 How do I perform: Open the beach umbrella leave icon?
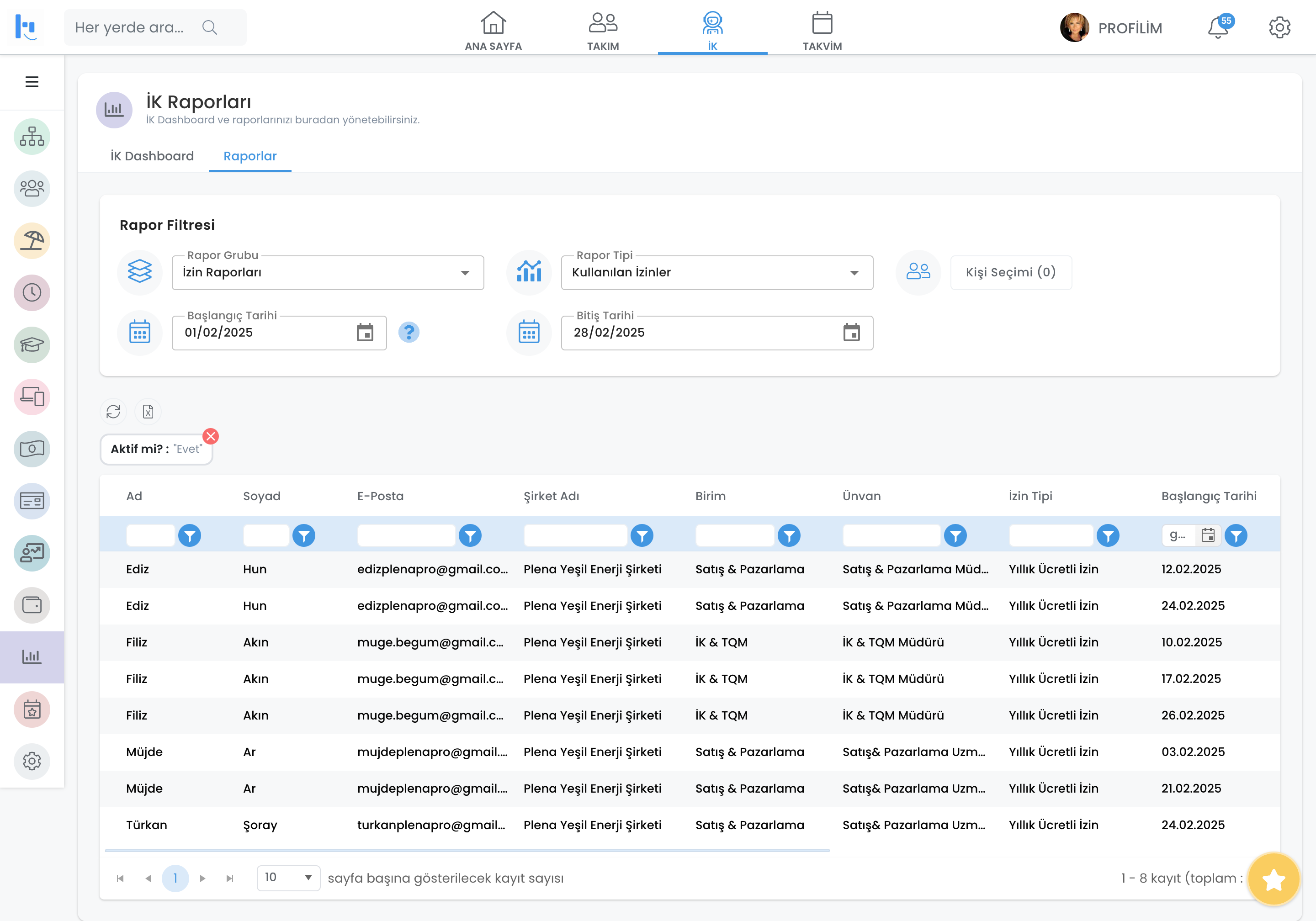point(32,241)
